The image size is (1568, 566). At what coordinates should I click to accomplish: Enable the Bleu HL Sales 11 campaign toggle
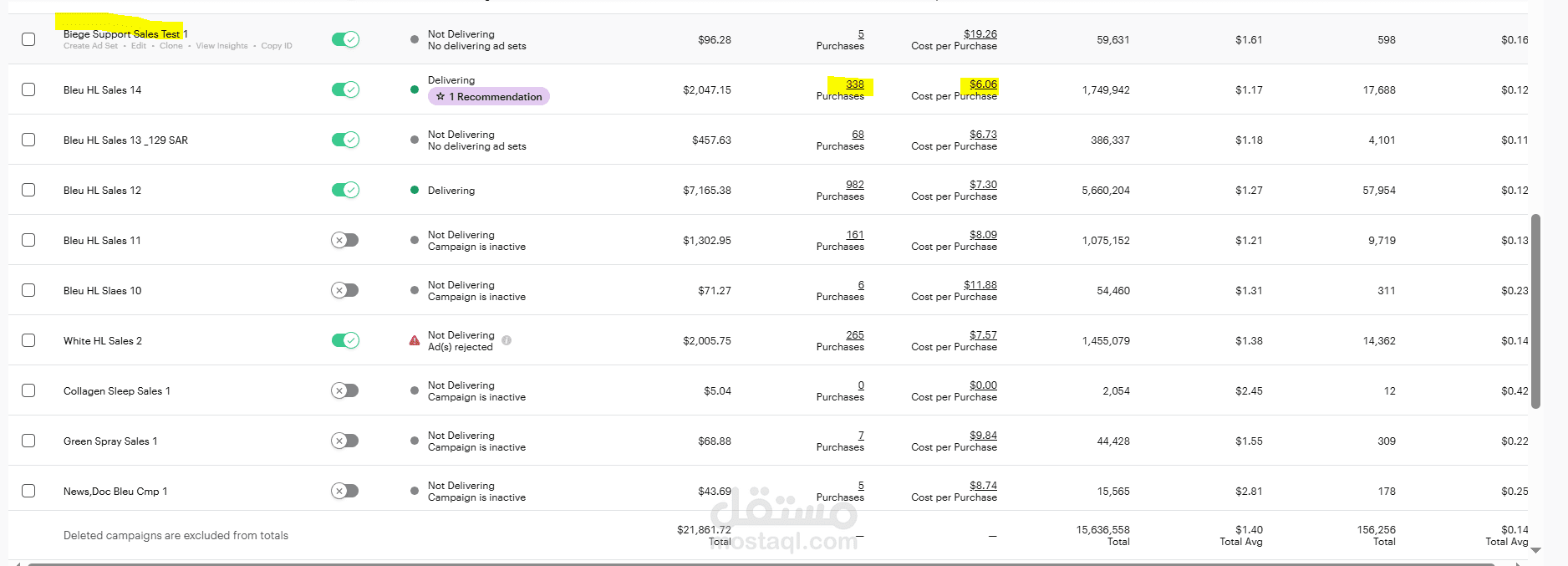click(345, 240)
